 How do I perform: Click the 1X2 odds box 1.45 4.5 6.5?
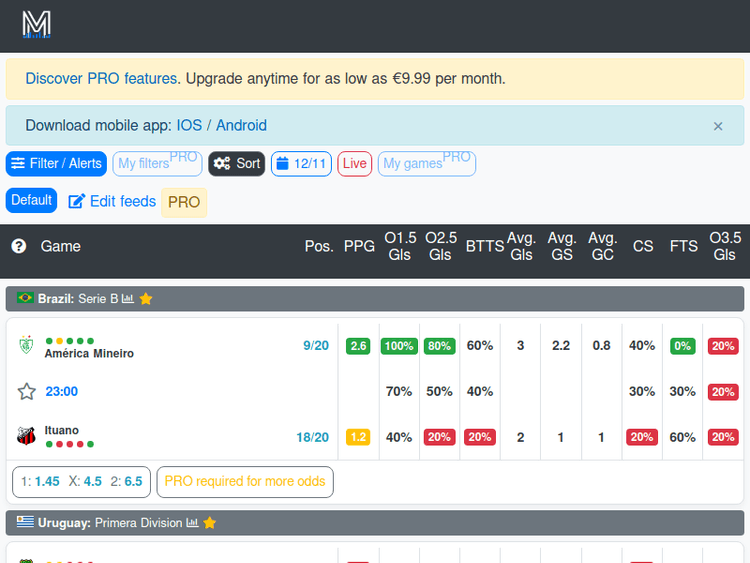(81, 482)
